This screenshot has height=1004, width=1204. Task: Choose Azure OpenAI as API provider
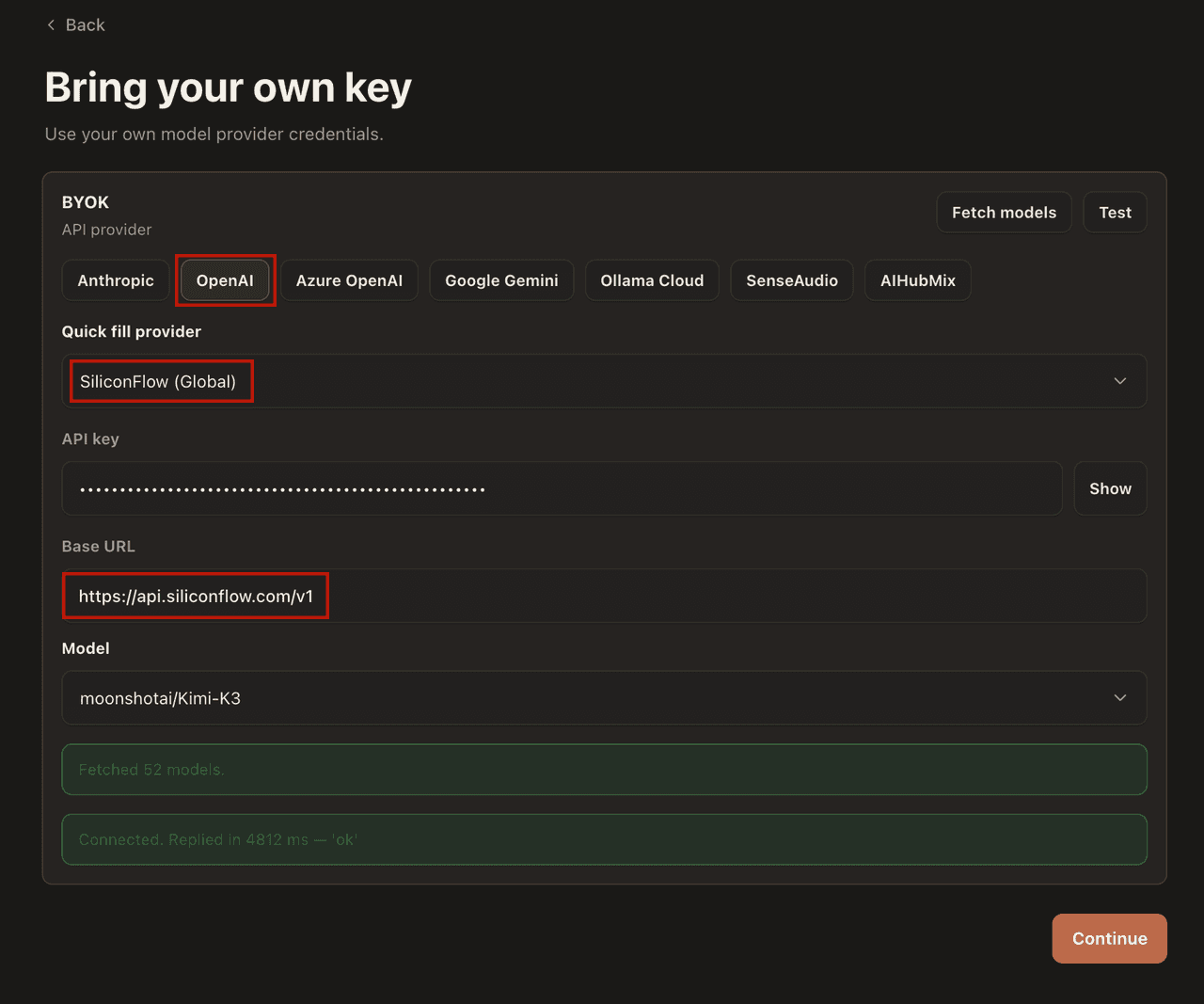pos(349,280)
